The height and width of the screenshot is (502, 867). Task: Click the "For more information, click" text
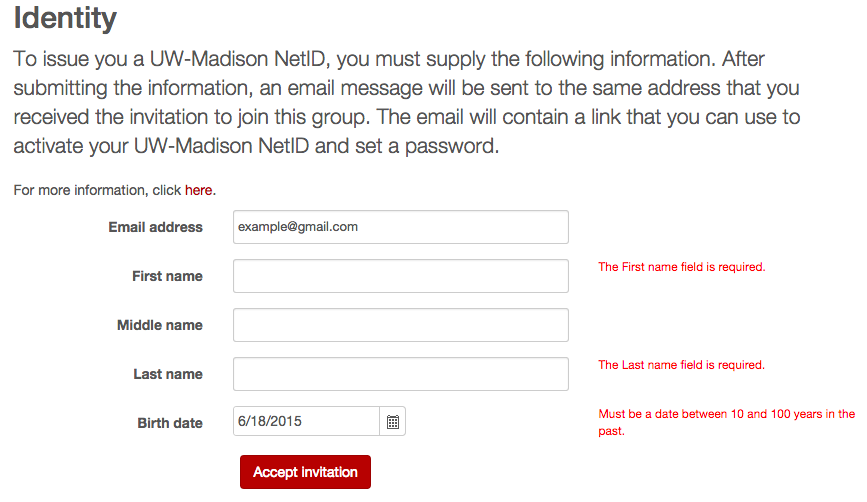coord(97,190)
